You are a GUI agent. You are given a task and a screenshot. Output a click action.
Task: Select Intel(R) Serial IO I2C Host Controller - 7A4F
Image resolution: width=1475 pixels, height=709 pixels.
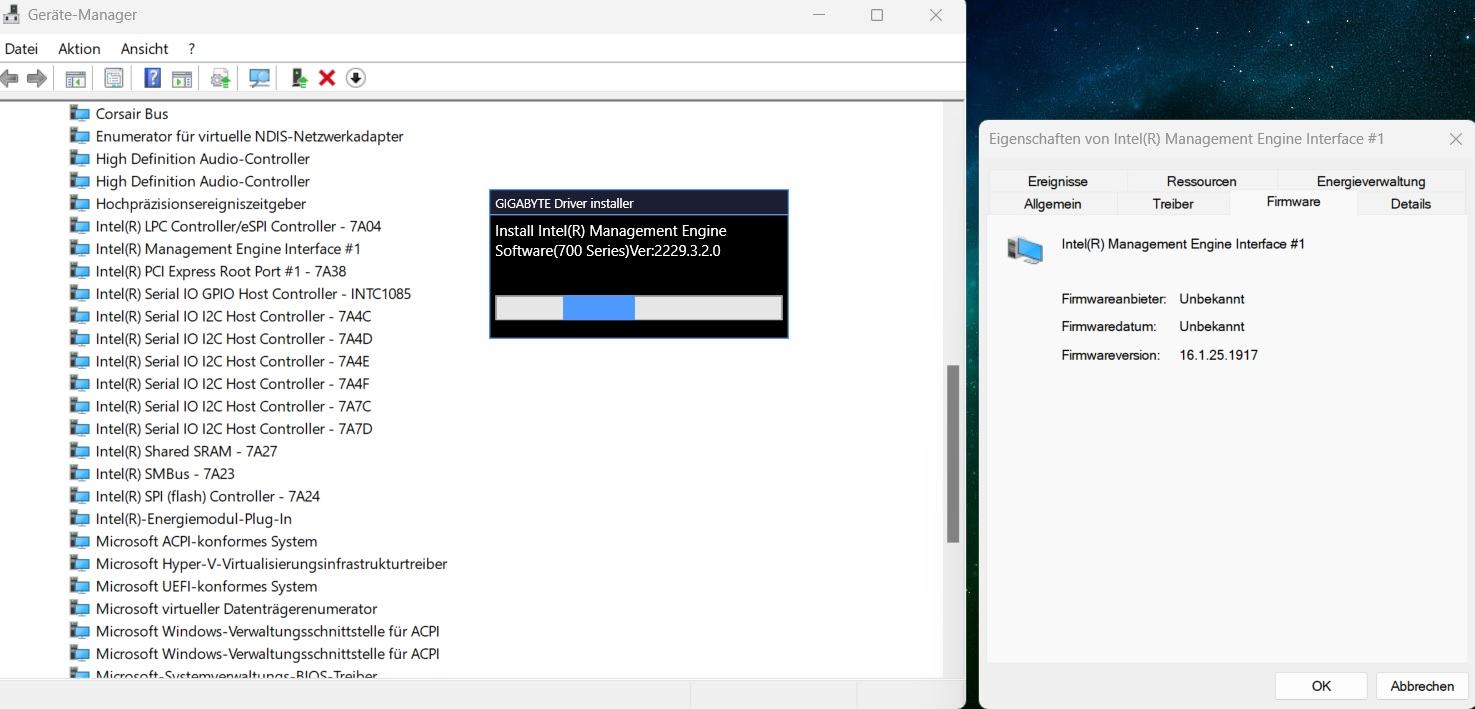[233, 383]
